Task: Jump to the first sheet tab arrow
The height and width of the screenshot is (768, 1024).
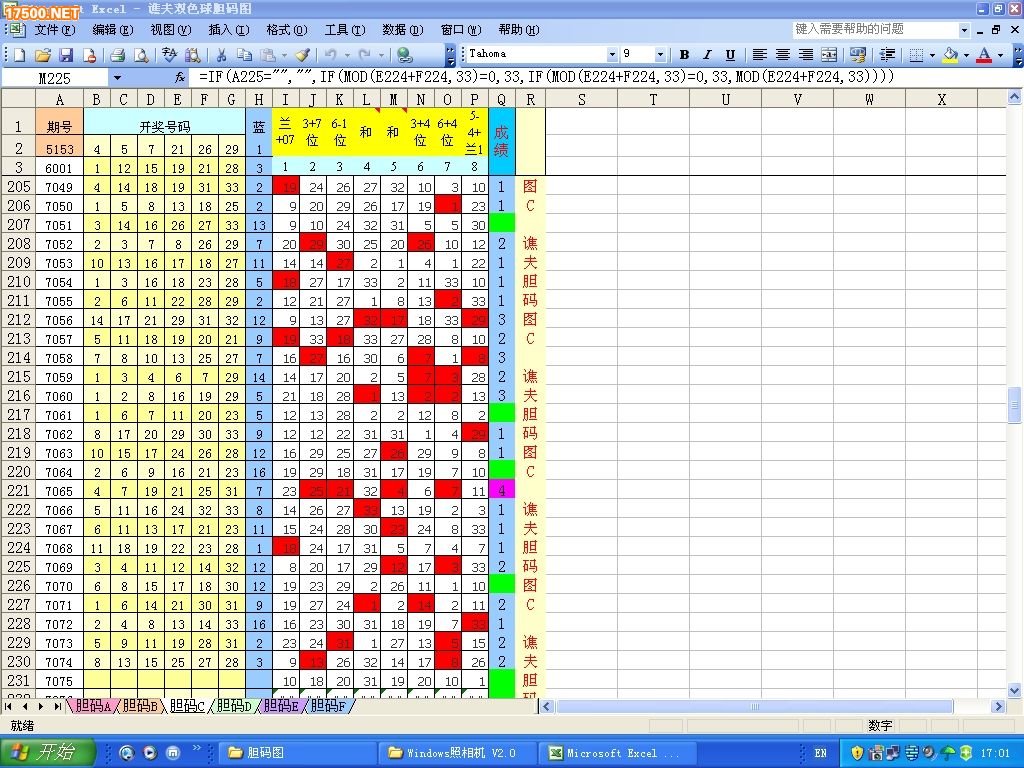Action: (x=8, y=707)
